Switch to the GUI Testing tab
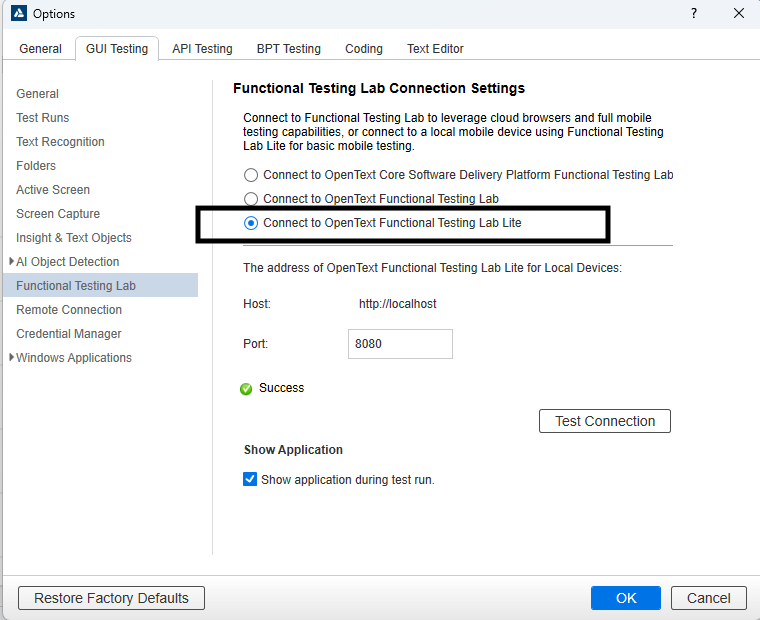760x620 pixels. pos(117,49)
